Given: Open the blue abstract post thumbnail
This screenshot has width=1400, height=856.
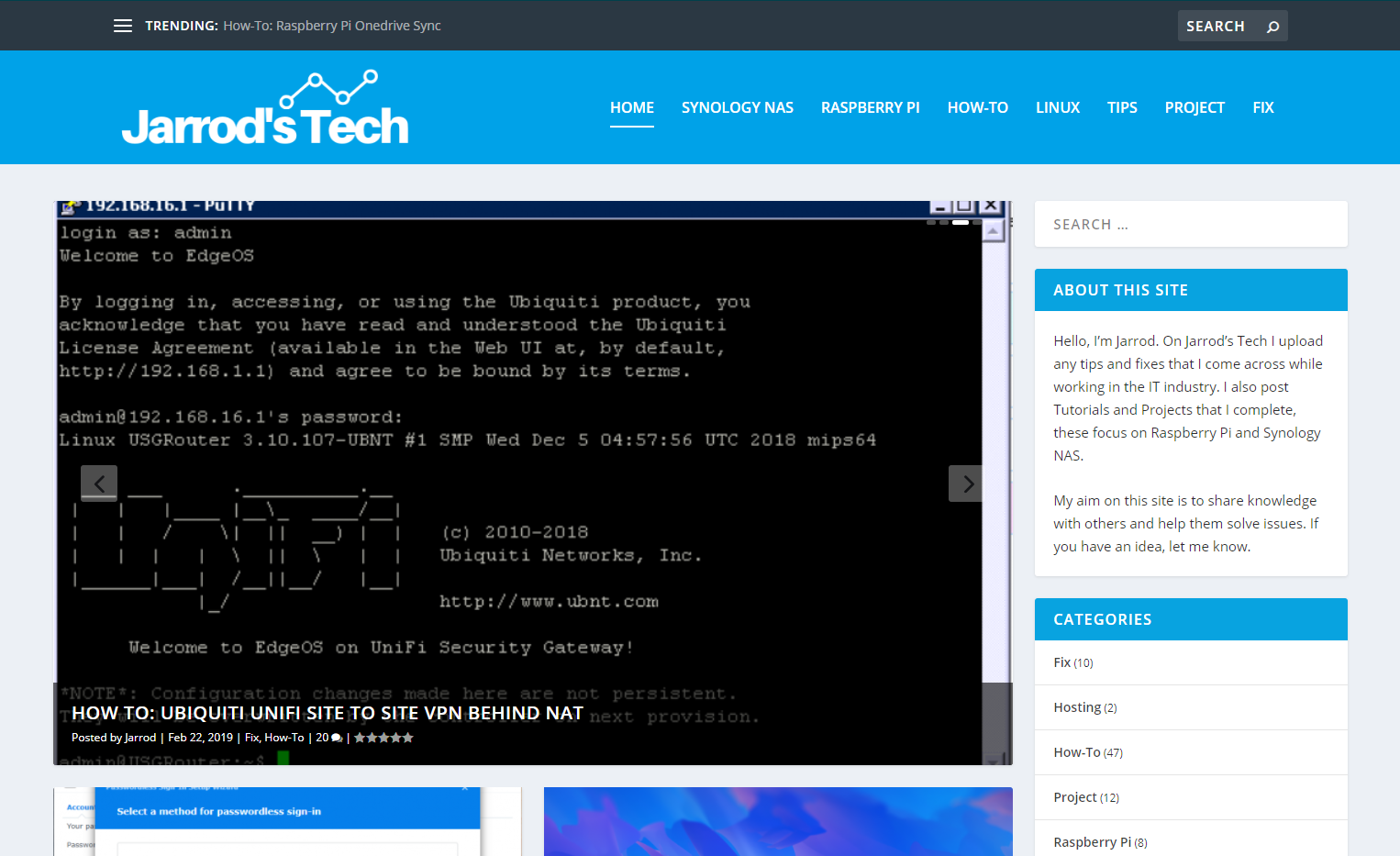Looking at the screenshot, I should 777,821.
